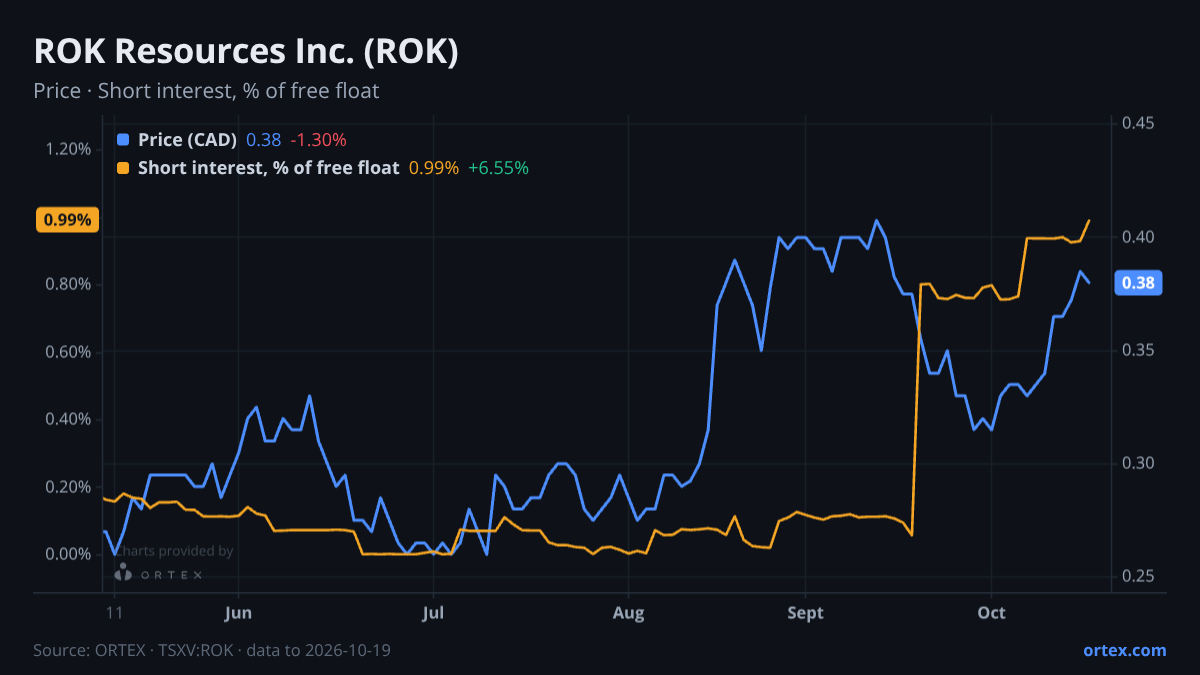Click the 0.38 price value in legend
The height and width of the screenshot is (675, 1200).
pyautogui.click(x=264, y=140)
